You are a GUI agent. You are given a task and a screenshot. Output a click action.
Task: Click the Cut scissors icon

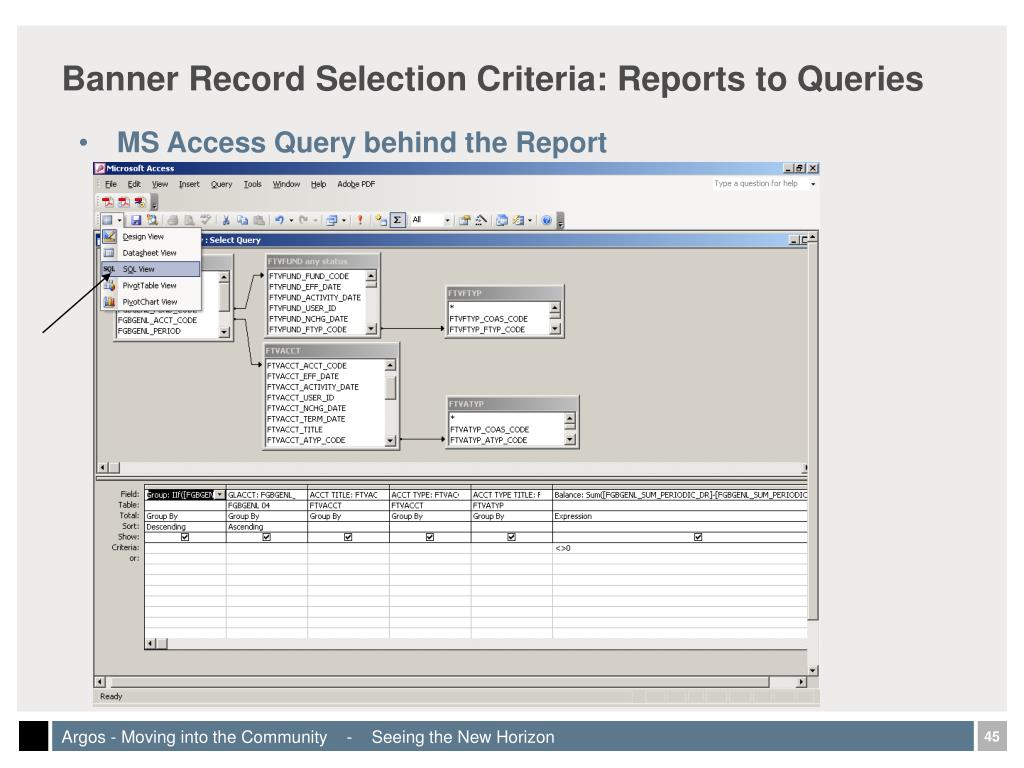[x=226, y=220]
